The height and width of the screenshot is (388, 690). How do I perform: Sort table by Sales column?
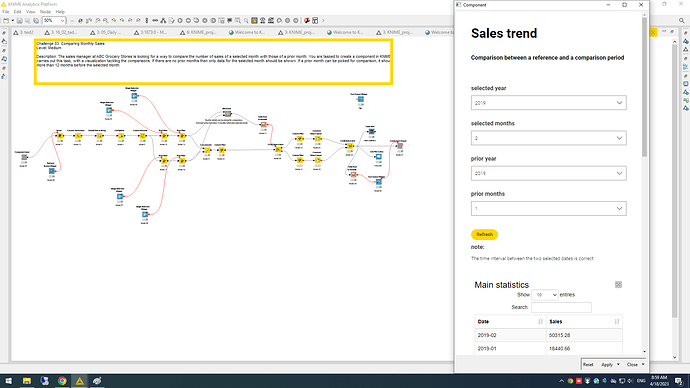point(584,322)
